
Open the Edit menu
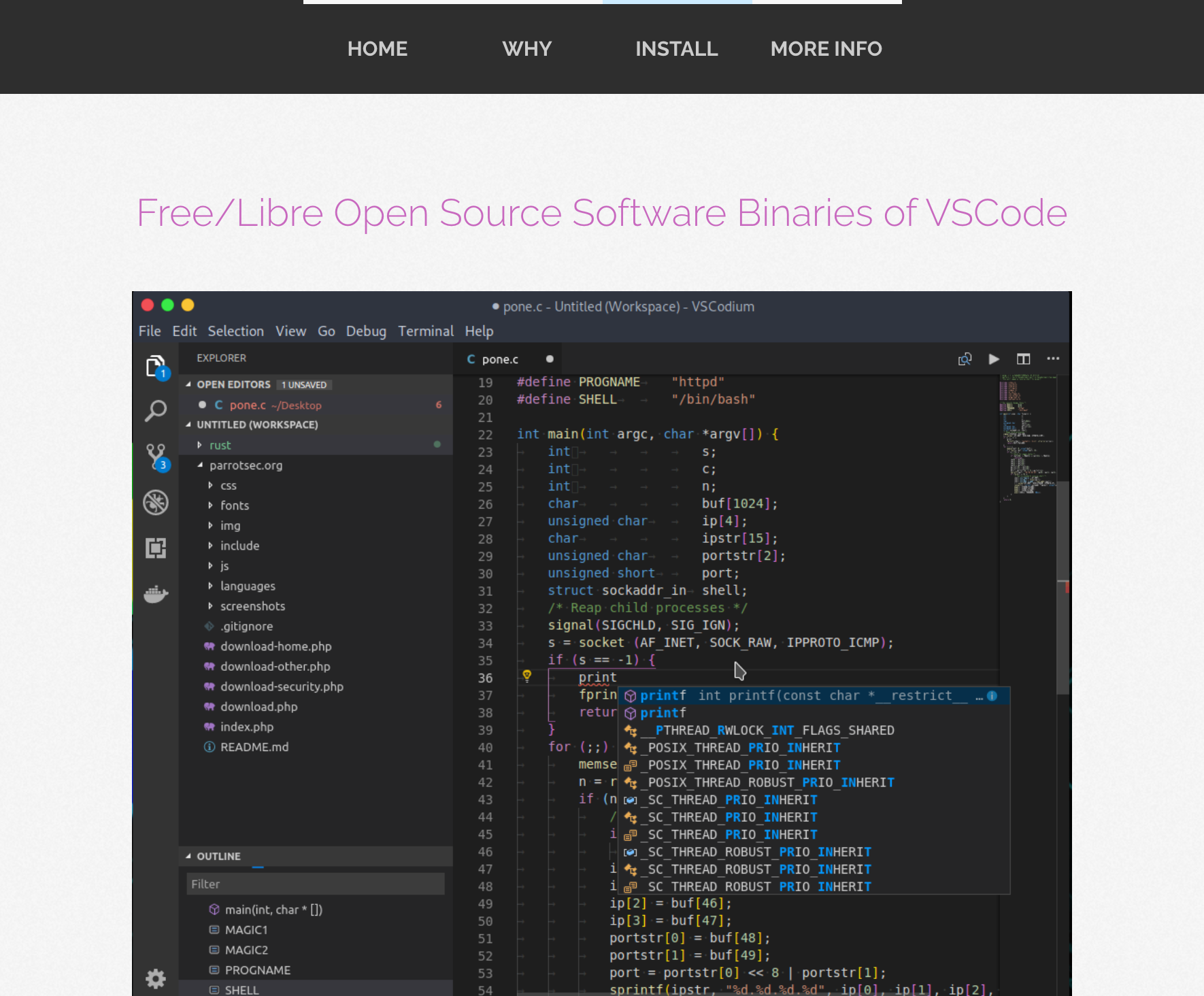pos(184,331)
